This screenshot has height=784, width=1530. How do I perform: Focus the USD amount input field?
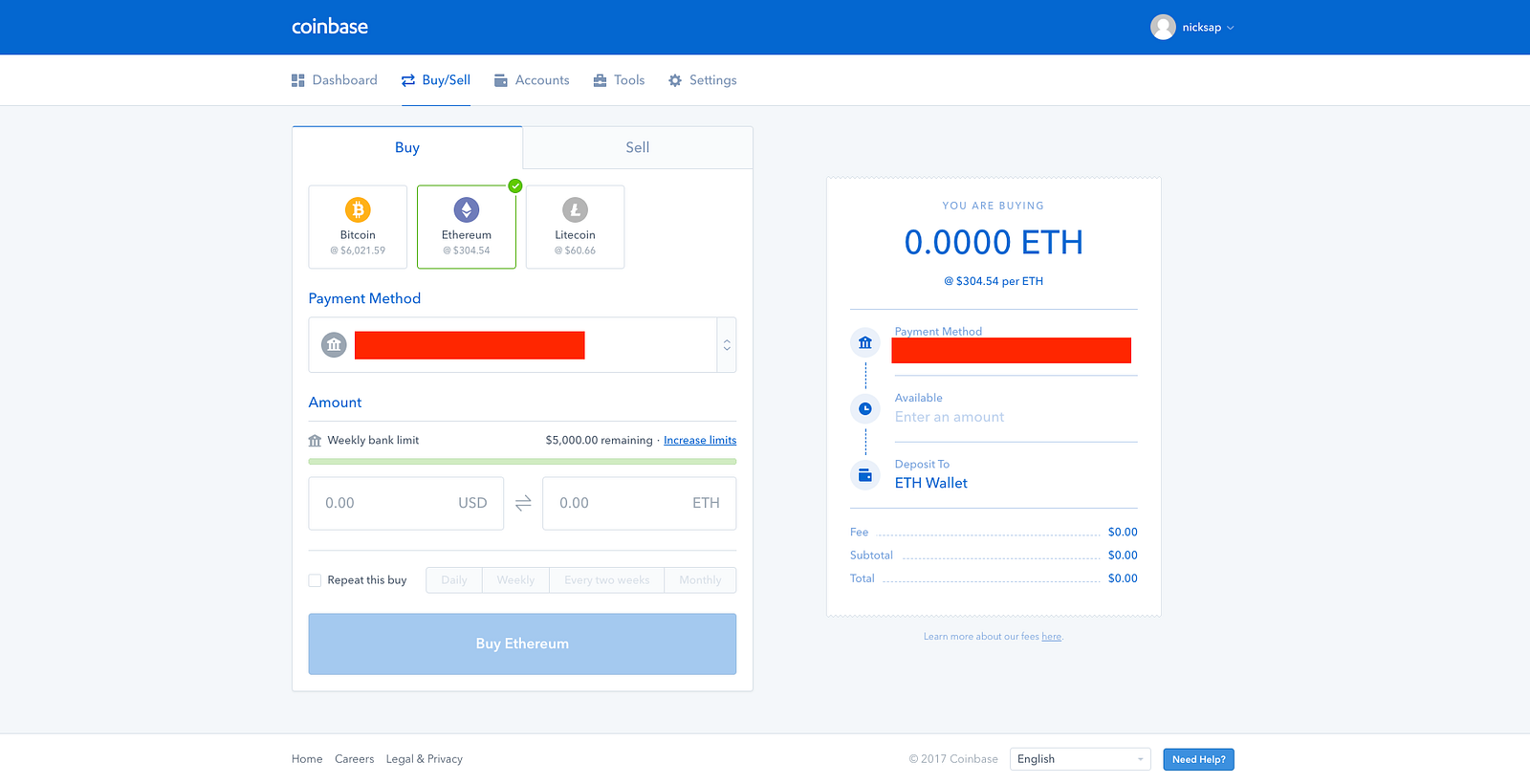pos(406,503)
